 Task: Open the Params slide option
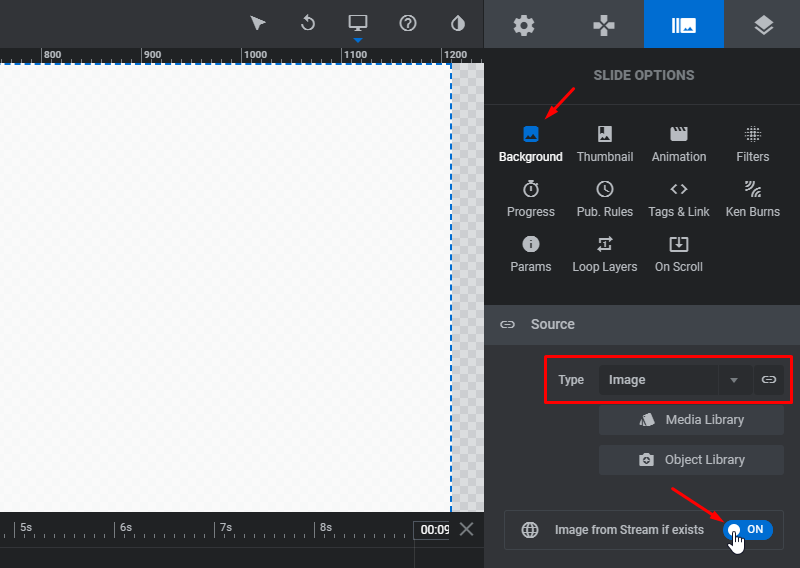pos(531,255)
